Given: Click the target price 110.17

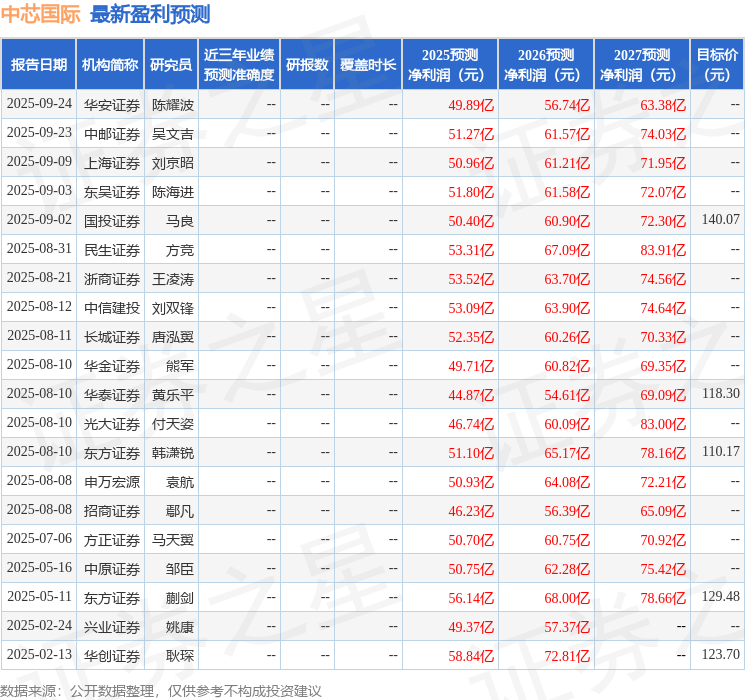Looking at the screenshot, I should point(721,451).
